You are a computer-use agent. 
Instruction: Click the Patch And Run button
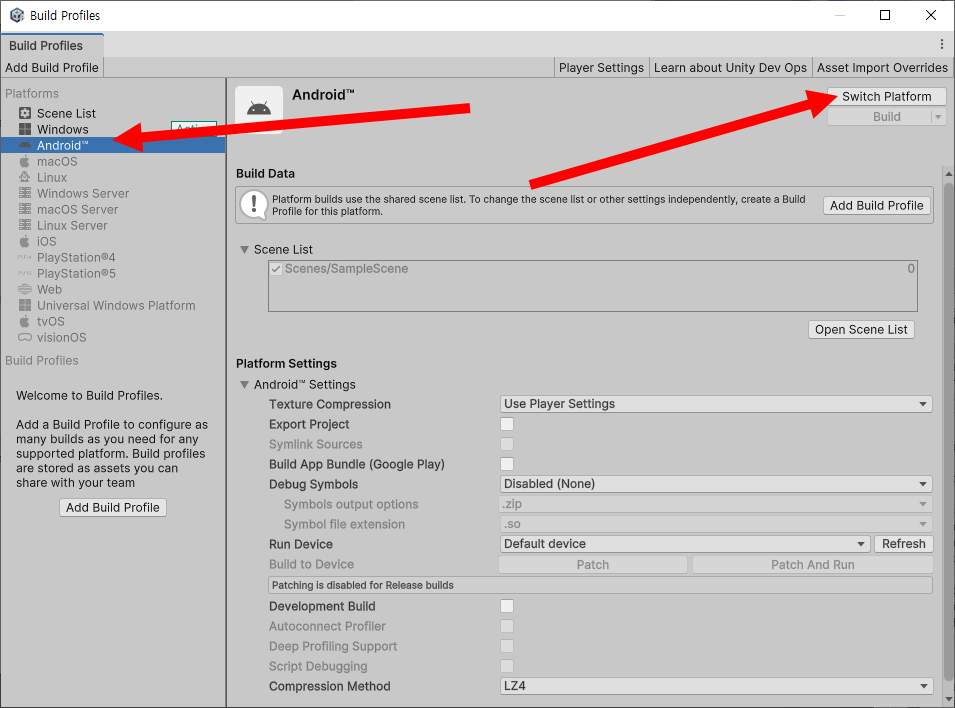point(812,565)
